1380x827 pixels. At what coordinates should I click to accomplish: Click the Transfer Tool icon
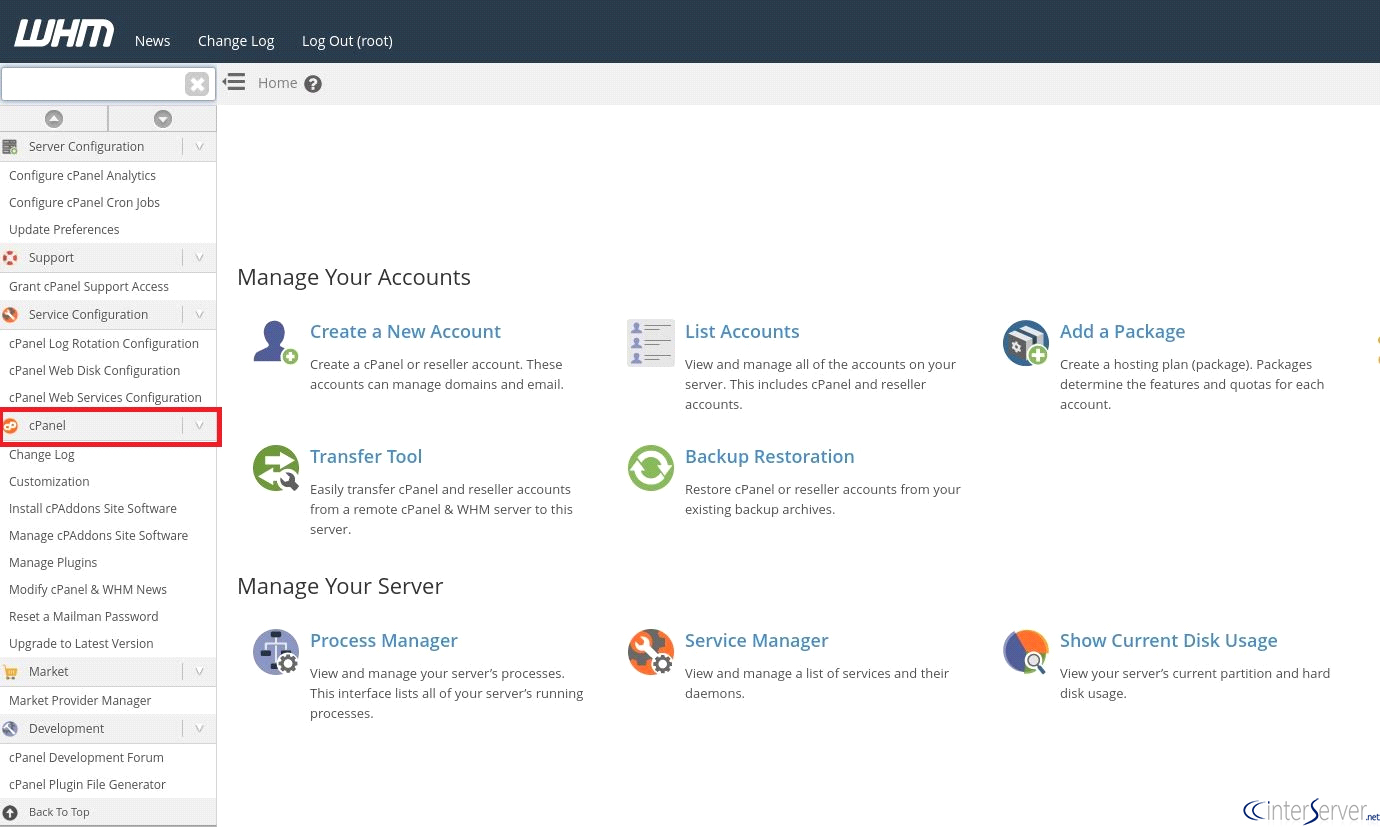275,468
